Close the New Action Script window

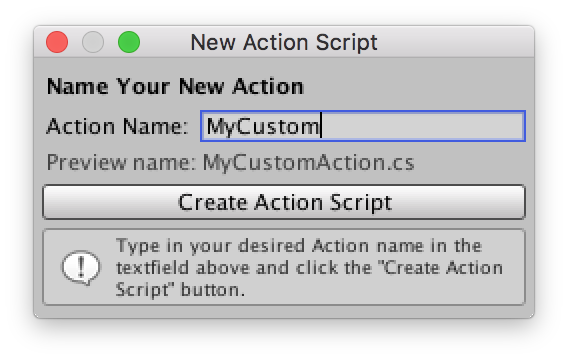[57, 42]
